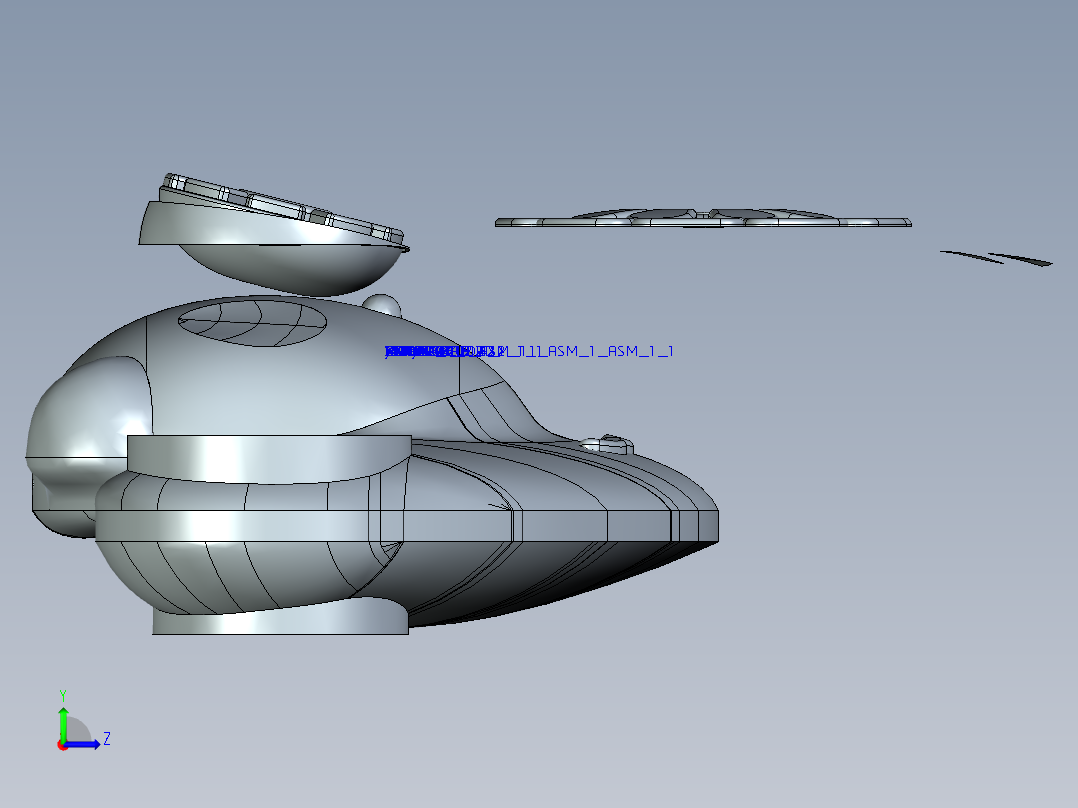The width and height of the screenshot is (1078, 808).
Task: Select the horizontal band around the hull's middle
Action: pos(407,526)
